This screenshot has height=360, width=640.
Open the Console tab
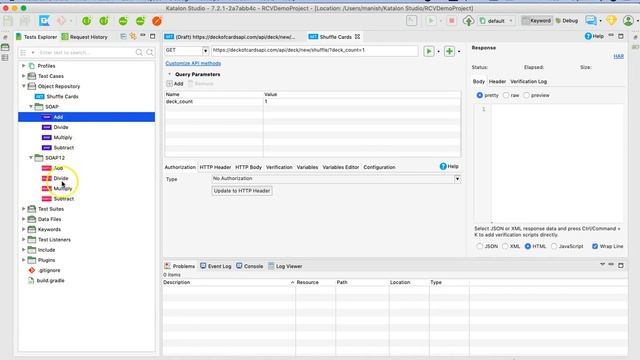point(249,266)
